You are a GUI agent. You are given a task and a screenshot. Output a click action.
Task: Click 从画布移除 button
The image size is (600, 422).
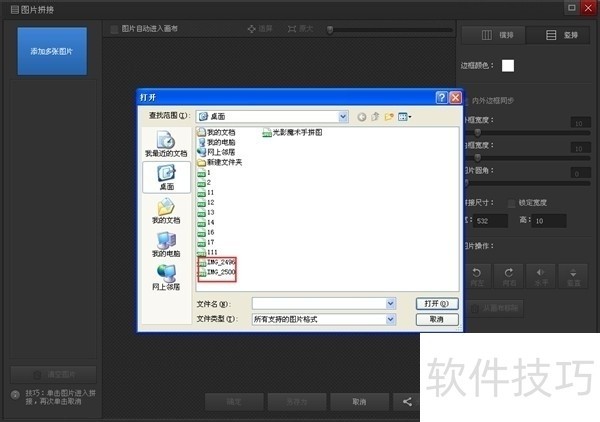click(x=494, y=308)
